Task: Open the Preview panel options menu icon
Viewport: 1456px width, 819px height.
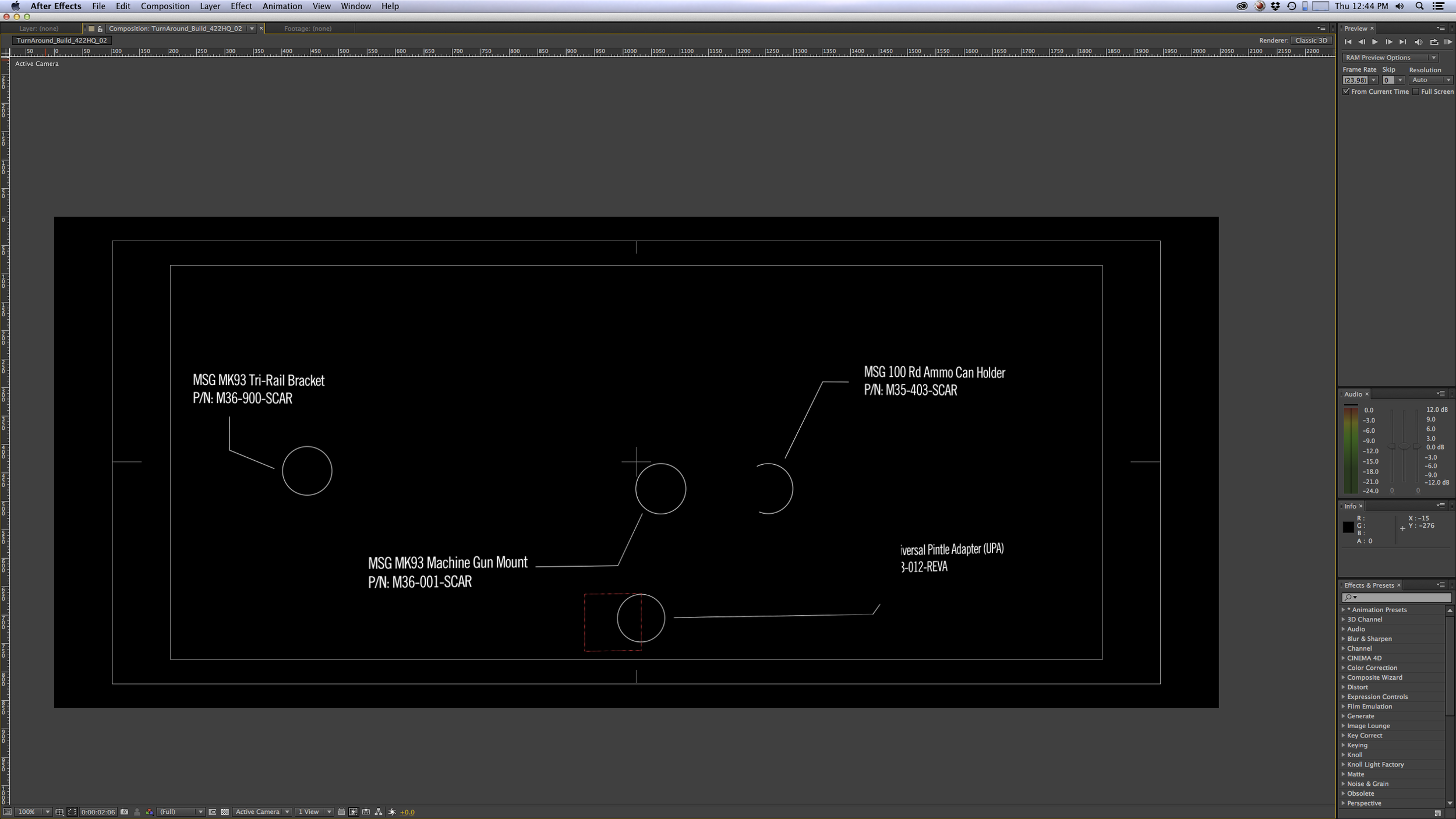Action: pos(1440,28)
